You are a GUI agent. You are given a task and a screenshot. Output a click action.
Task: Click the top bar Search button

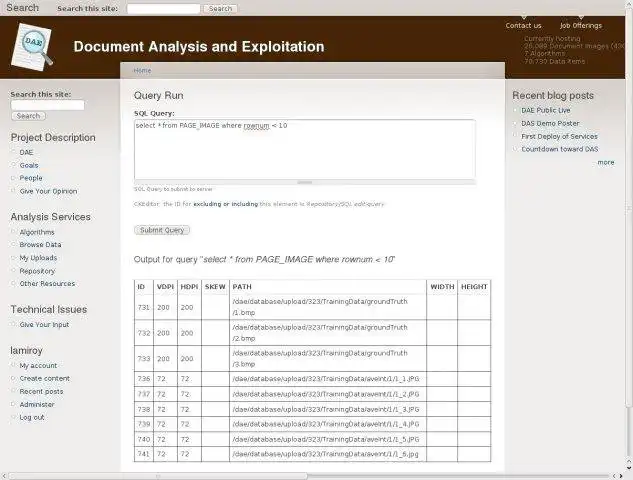point(220,8)
